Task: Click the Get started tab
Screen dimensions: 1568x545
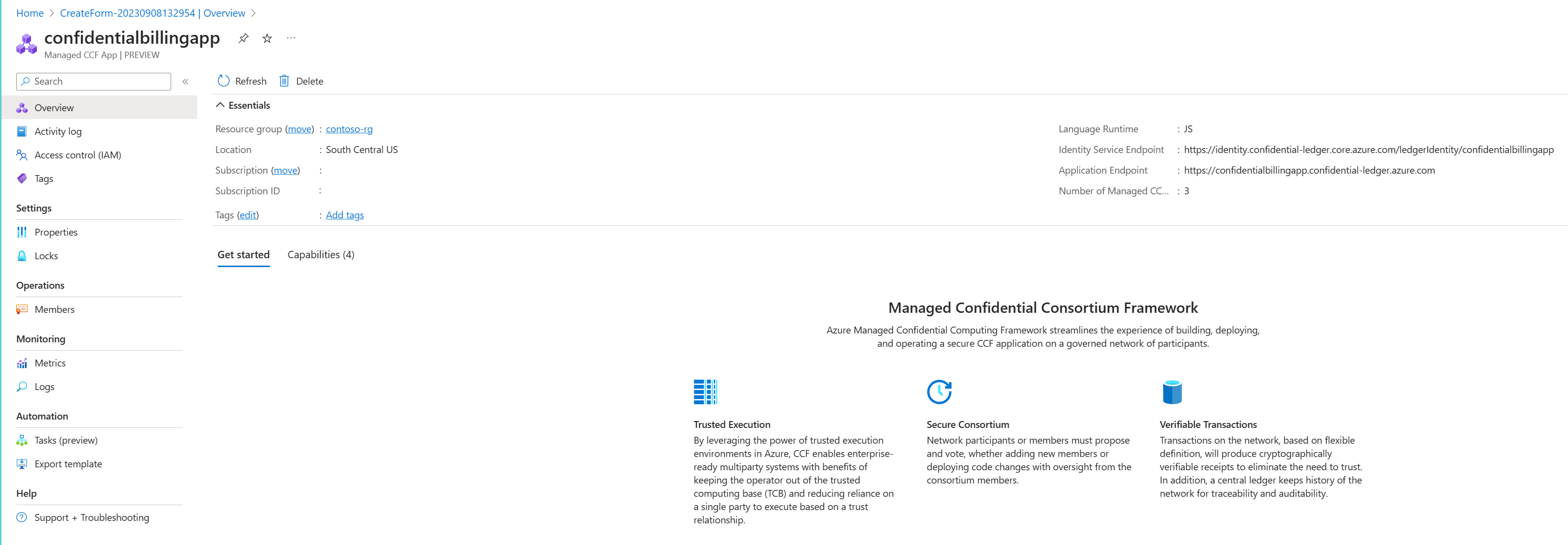Action: [x=243, y=254]
